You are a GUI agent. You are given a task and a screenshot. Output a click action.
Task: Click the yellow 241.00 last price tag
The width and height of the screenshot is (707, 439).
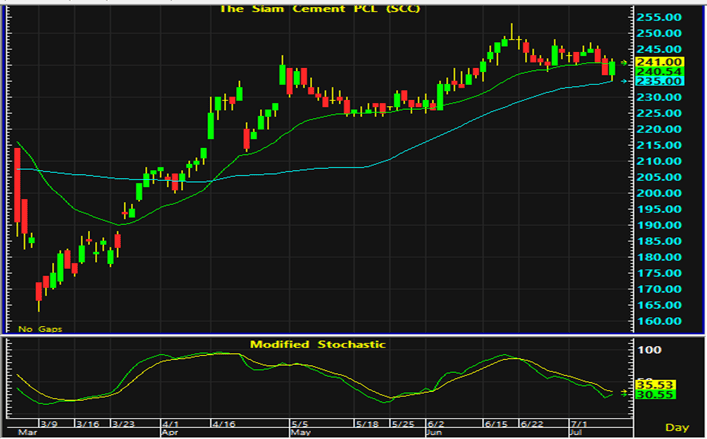click(x=659, y=62)
